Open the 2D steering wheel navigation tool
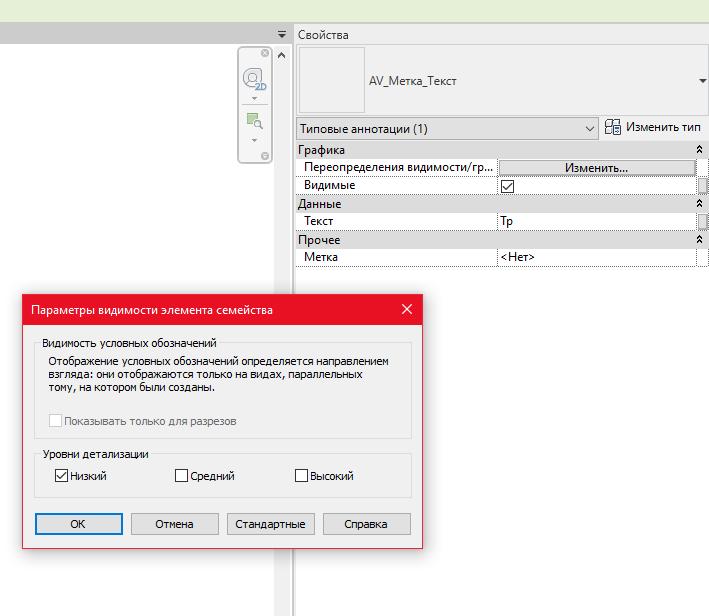 pos(254,79)
